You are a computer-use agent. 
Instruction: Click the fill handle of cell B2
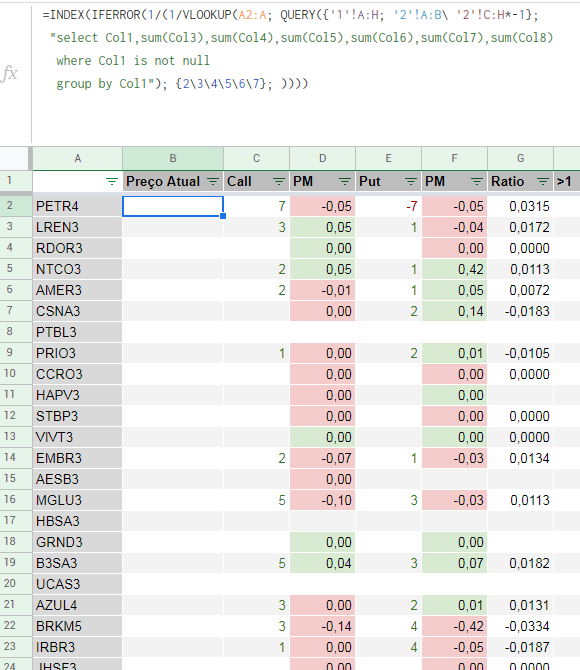pos(223,216)
